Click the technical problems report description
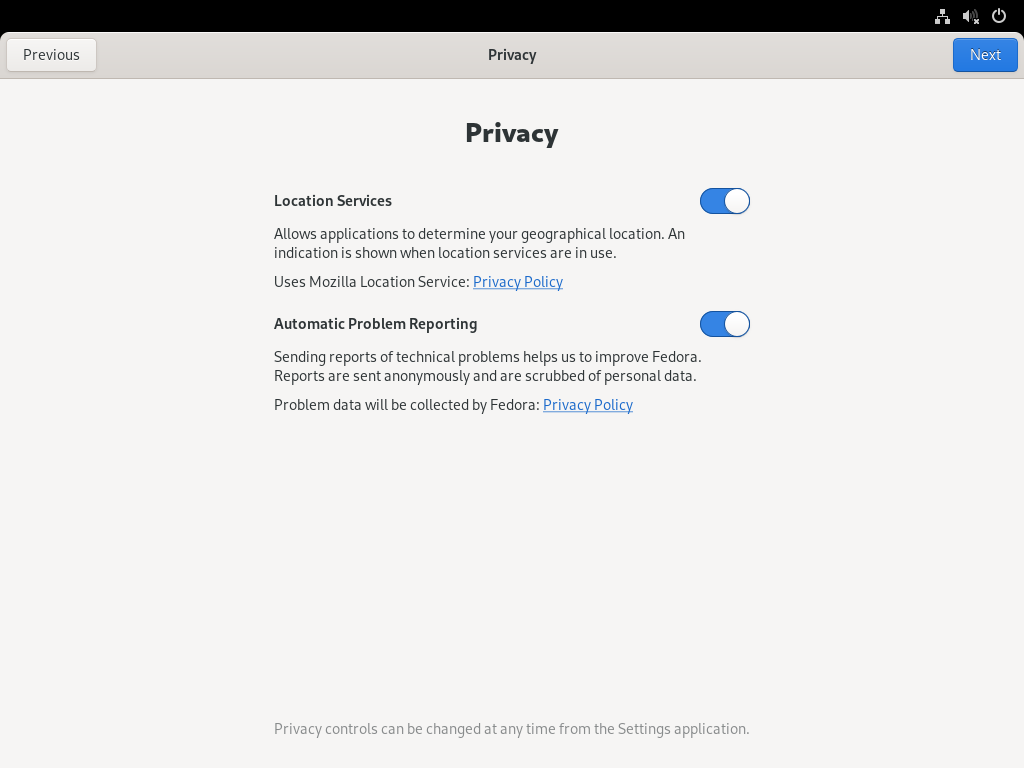This screenshot has width=1024, height=768. 487,366
